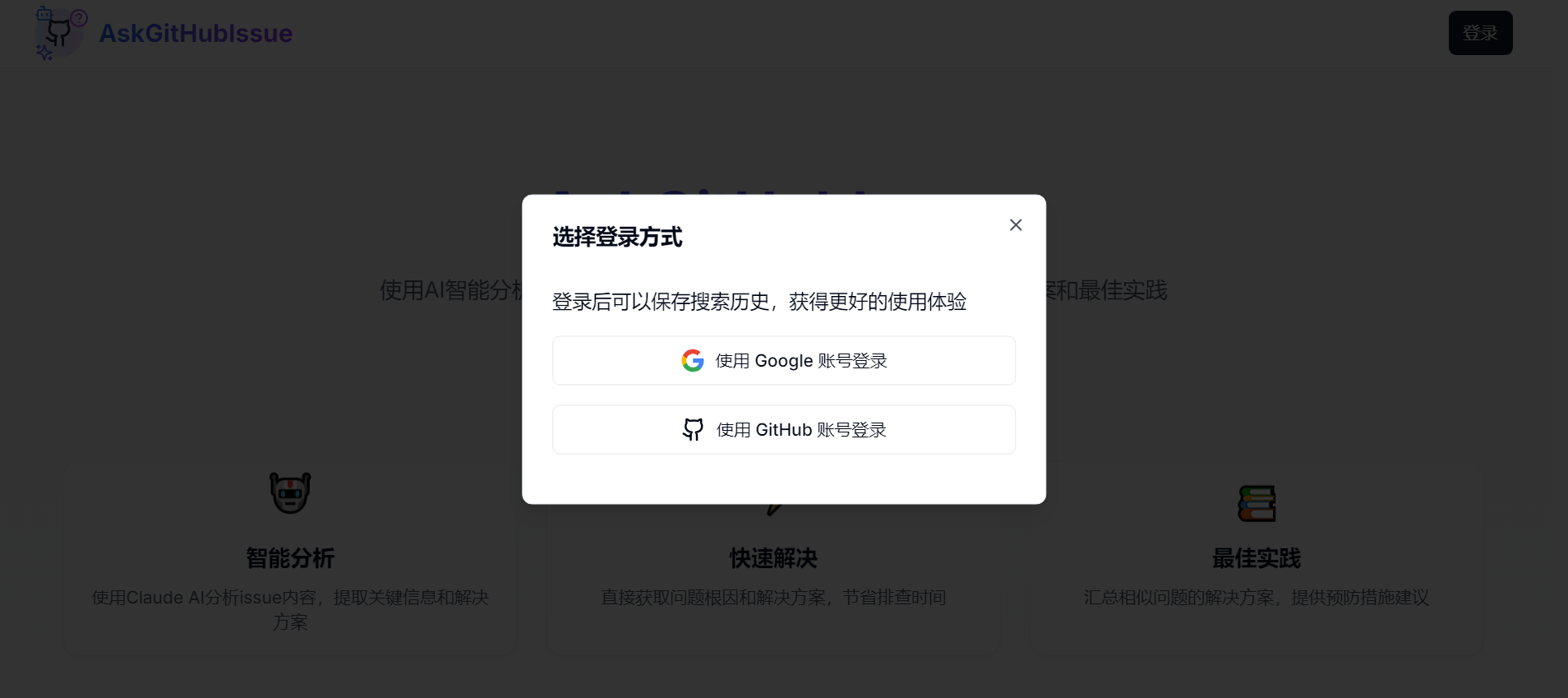This screenshot has height=698, width=1568.
Task: Click the dimmed 使用AI智能分 subtitle behind dialog
Action: click(450, 290)
